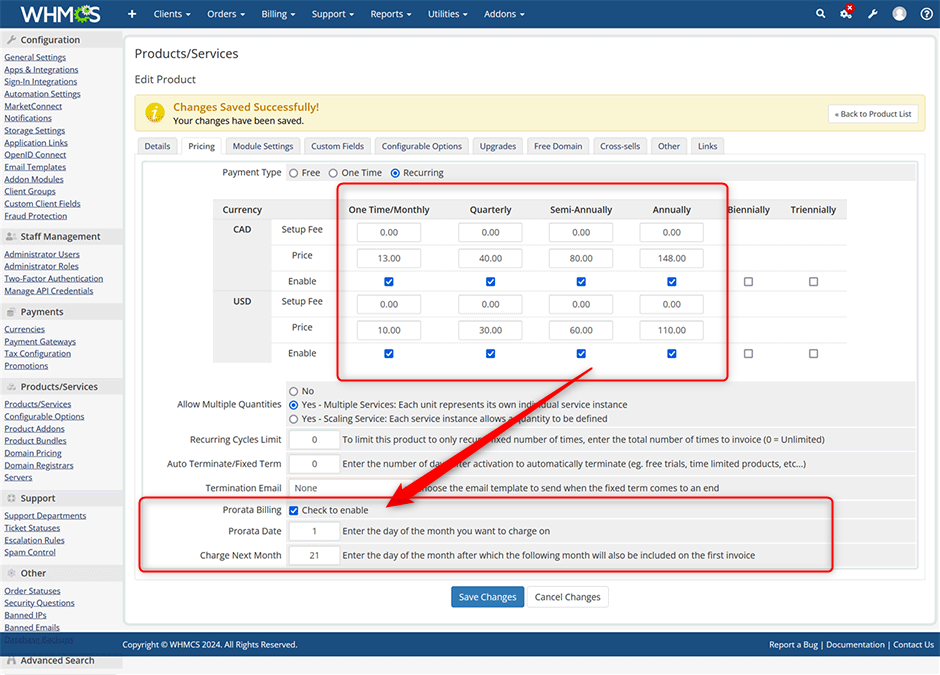Open the wrench configuration icon
The image size is (940, 675).
coord(872,14)
